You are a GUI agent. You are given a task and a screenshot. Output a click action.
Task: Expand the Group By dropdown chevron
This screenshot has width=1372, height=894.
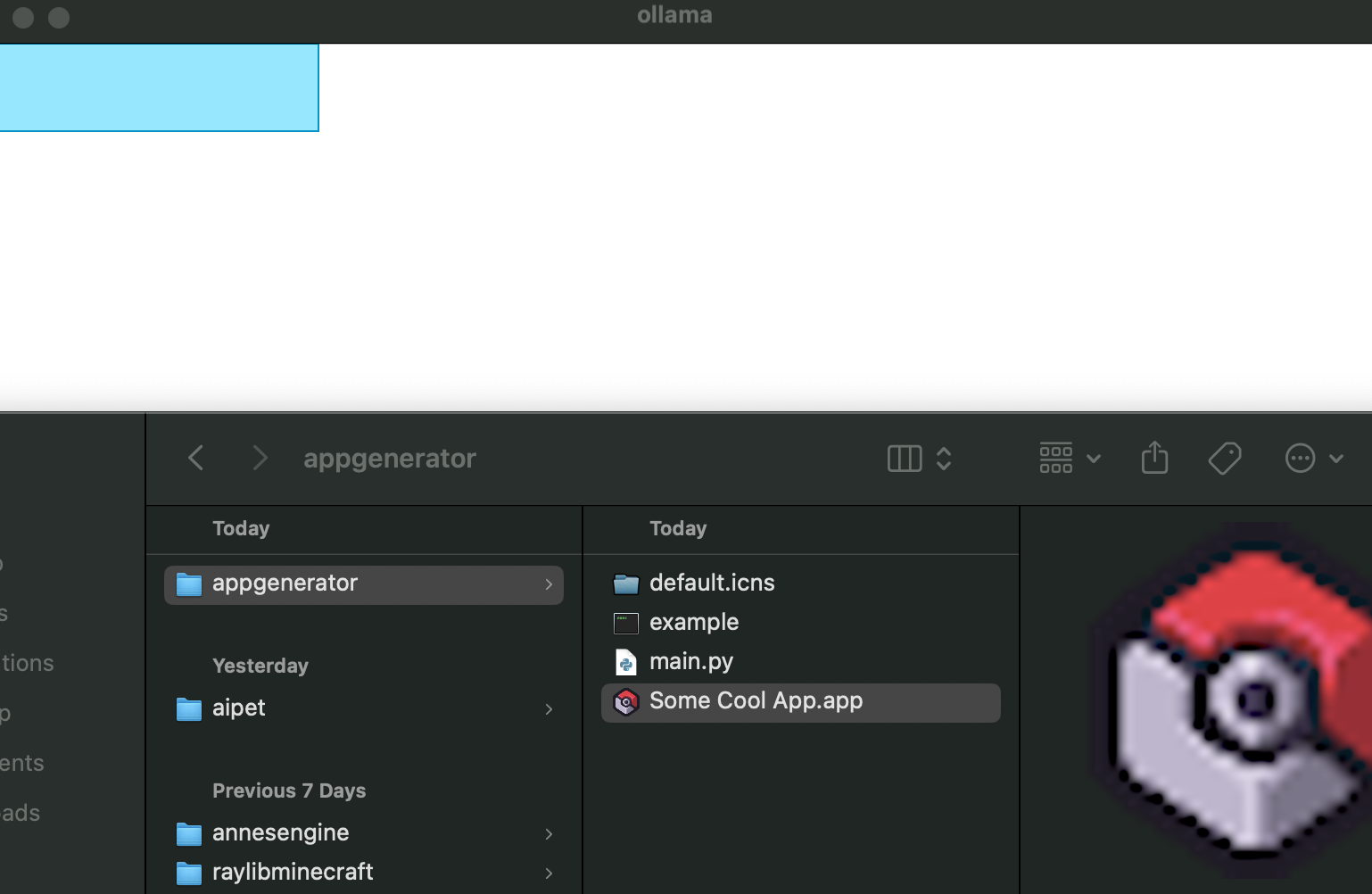tap(1094, 459)
